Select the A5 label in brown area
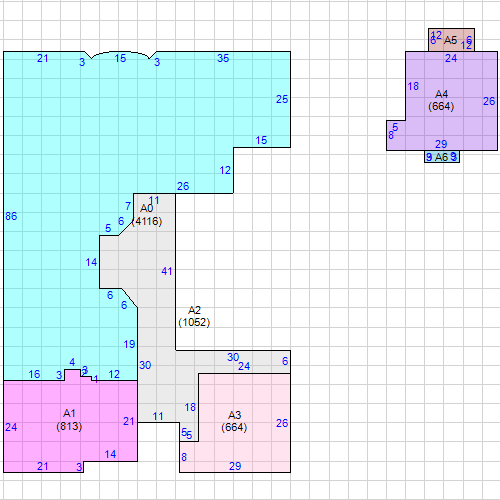Image resolution: width=500 pixels, height=500 pixels. (x=450, y=40)
